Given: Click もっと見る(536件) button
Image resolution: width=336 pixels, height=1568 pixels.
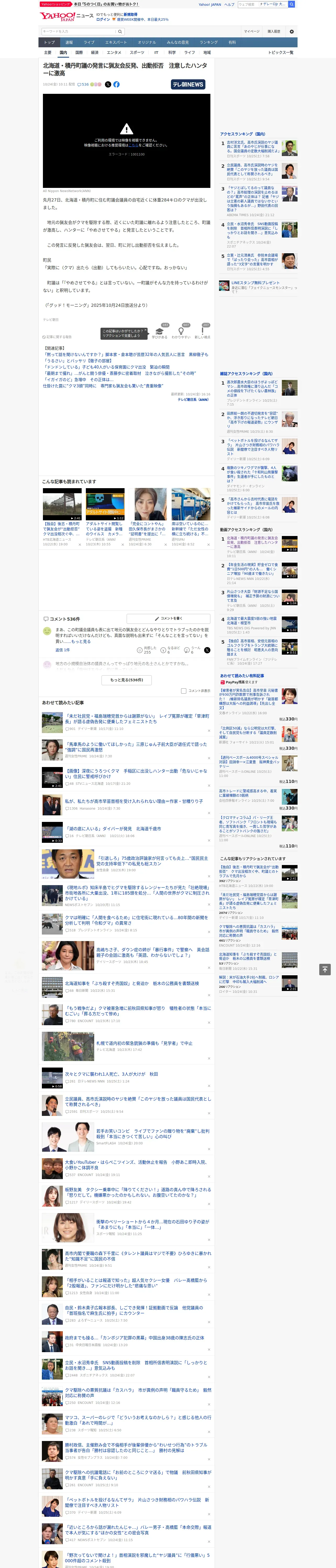Looking at the screenshot, I should click(x=127, y=680).
